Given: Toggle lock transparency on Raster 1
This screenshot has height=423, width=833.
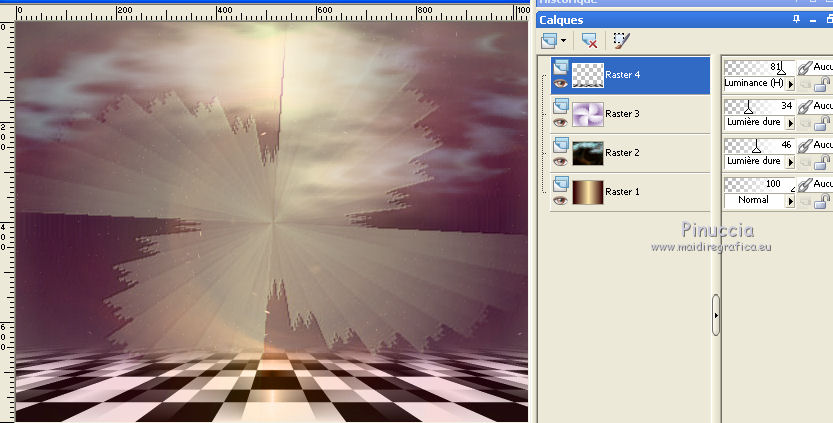Looking at the screenshot, I should (822, 200).
